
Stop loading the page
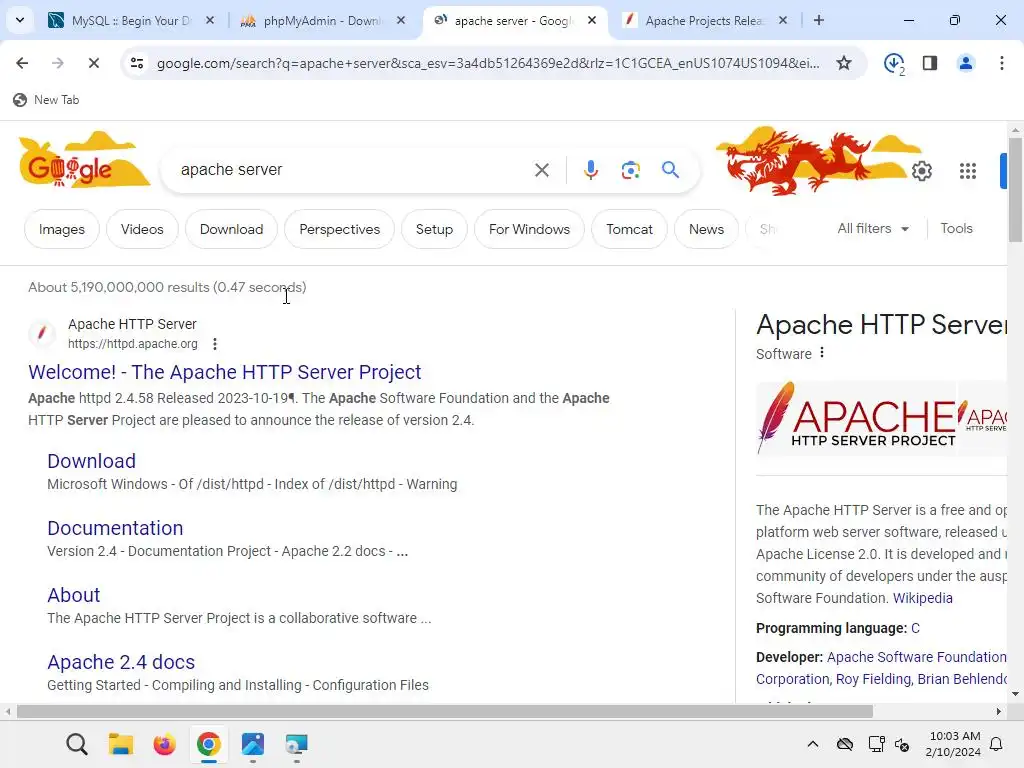click(x=93, y=63)
